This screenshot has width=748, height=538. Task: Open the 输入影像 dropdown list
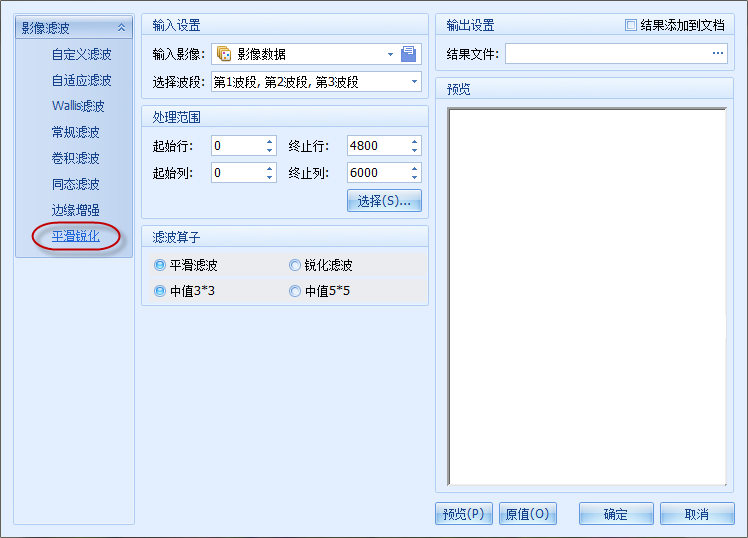(x=390, y=54)
